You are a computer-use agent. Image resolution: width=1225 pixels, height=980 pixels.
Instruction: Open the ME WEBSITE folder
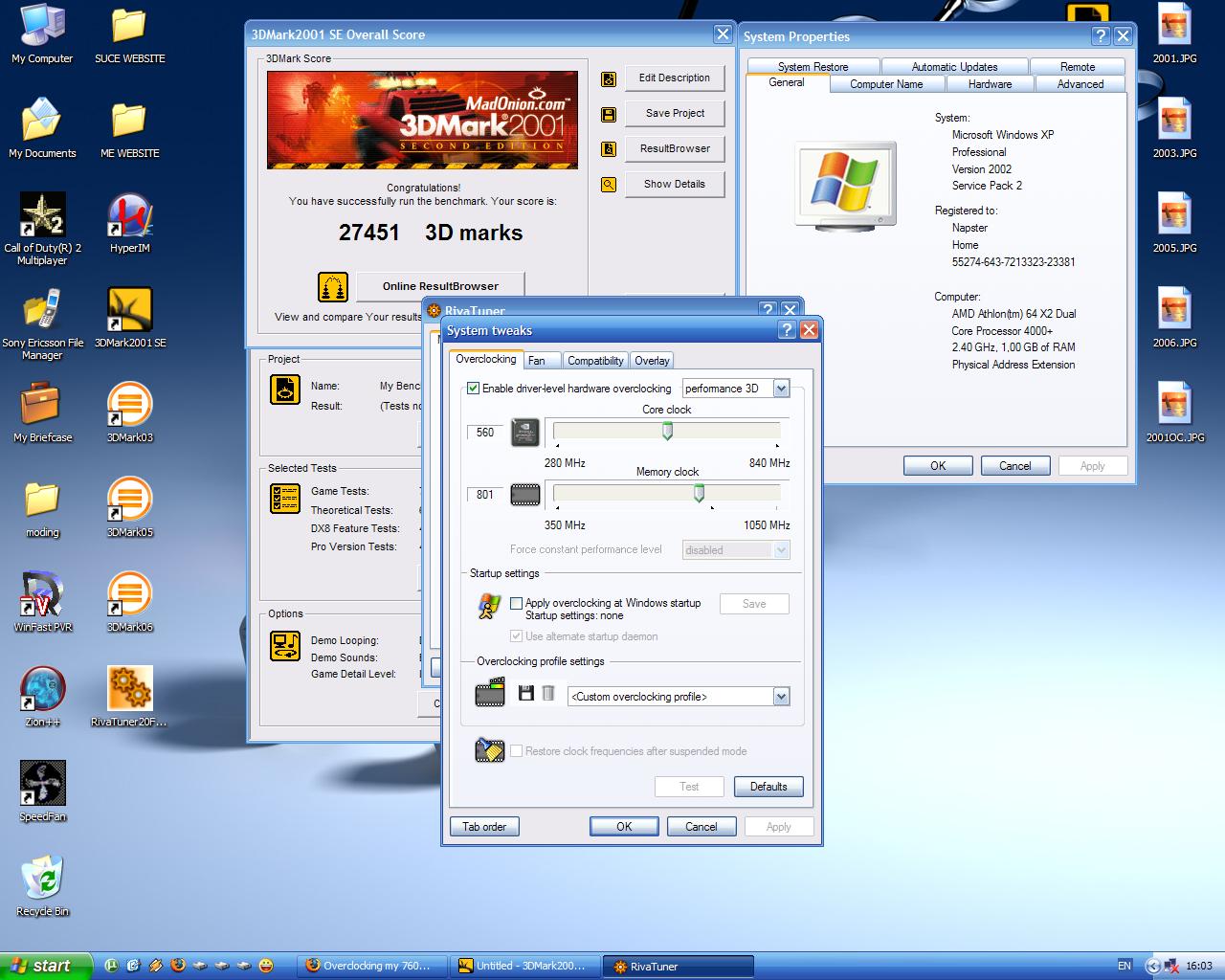coord(129,128)
